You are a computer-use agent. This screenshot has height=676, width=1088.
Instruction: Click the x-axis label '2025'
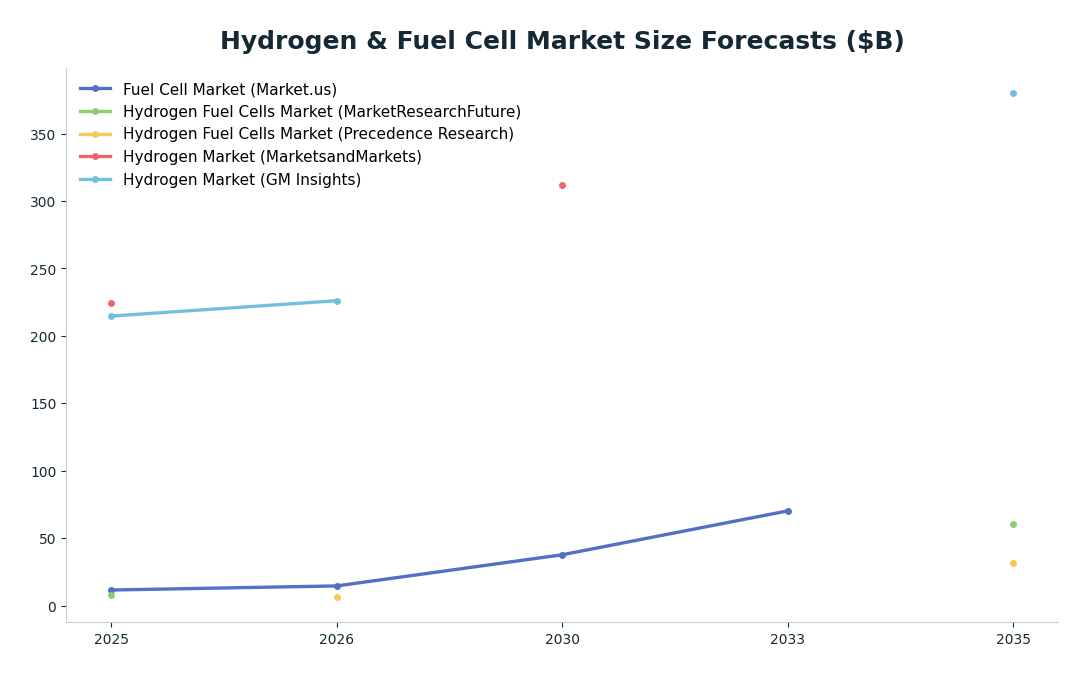tap(111, 639)
